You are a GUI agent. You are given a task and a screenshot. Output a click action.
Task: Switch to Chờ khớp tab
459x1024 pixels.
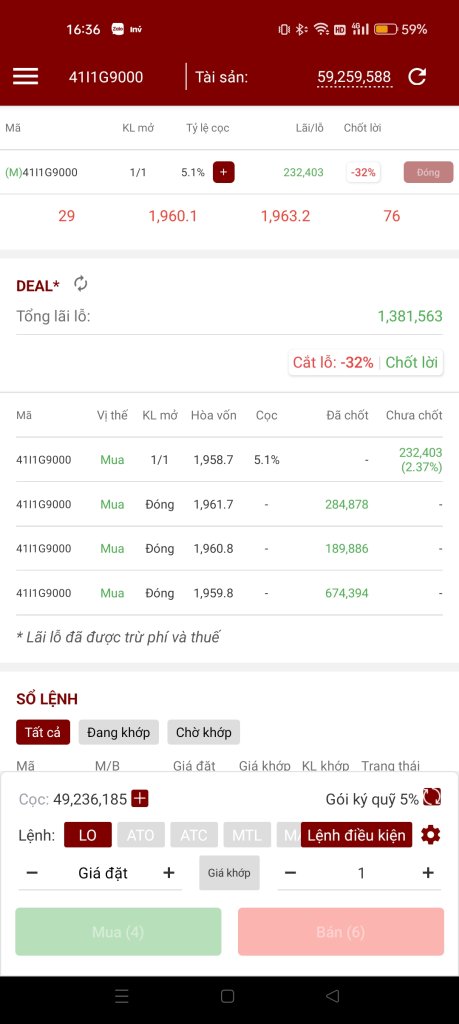pos(204,732)
